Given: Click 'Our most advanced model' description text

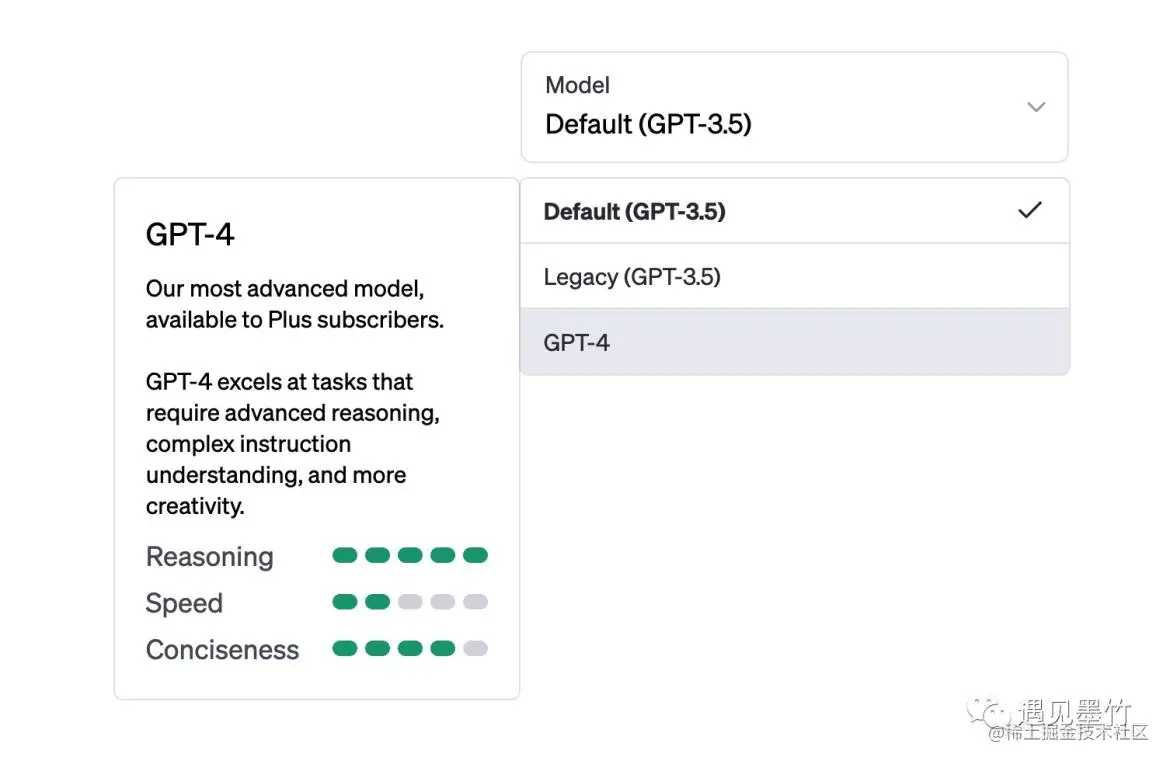Looking at the screenshot, I should click(x=295, y=304).
